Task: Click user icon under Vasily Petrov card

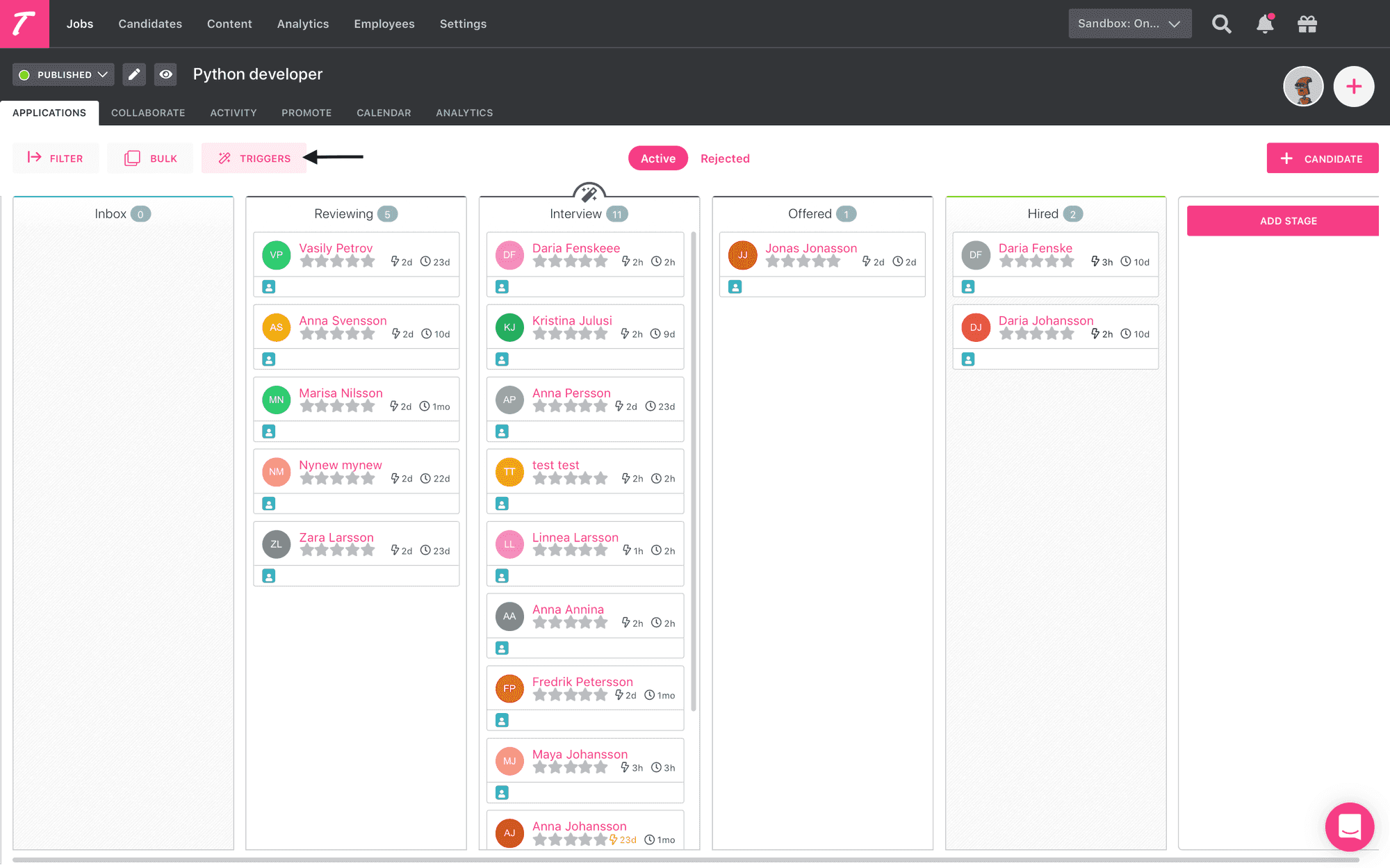Action: [269, 287]
